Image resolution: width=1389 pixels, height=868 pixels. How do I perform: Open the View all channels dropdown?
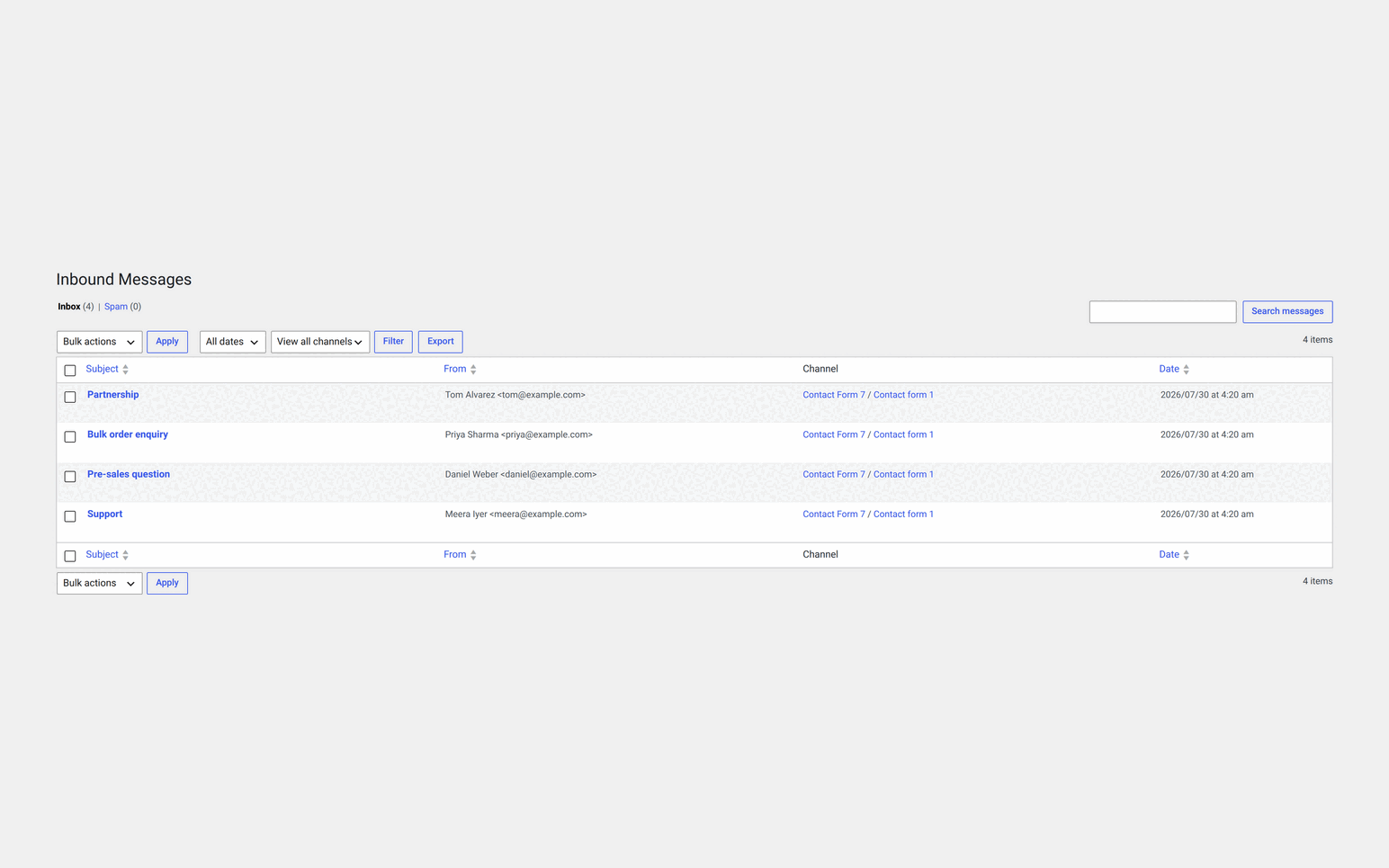pyautogui.click(x=320, y=342)
